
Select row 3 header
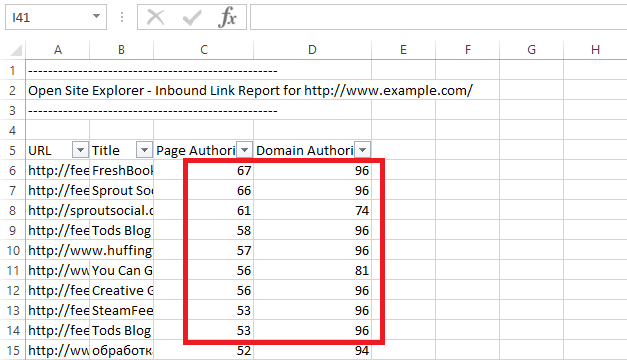(13, 110)
